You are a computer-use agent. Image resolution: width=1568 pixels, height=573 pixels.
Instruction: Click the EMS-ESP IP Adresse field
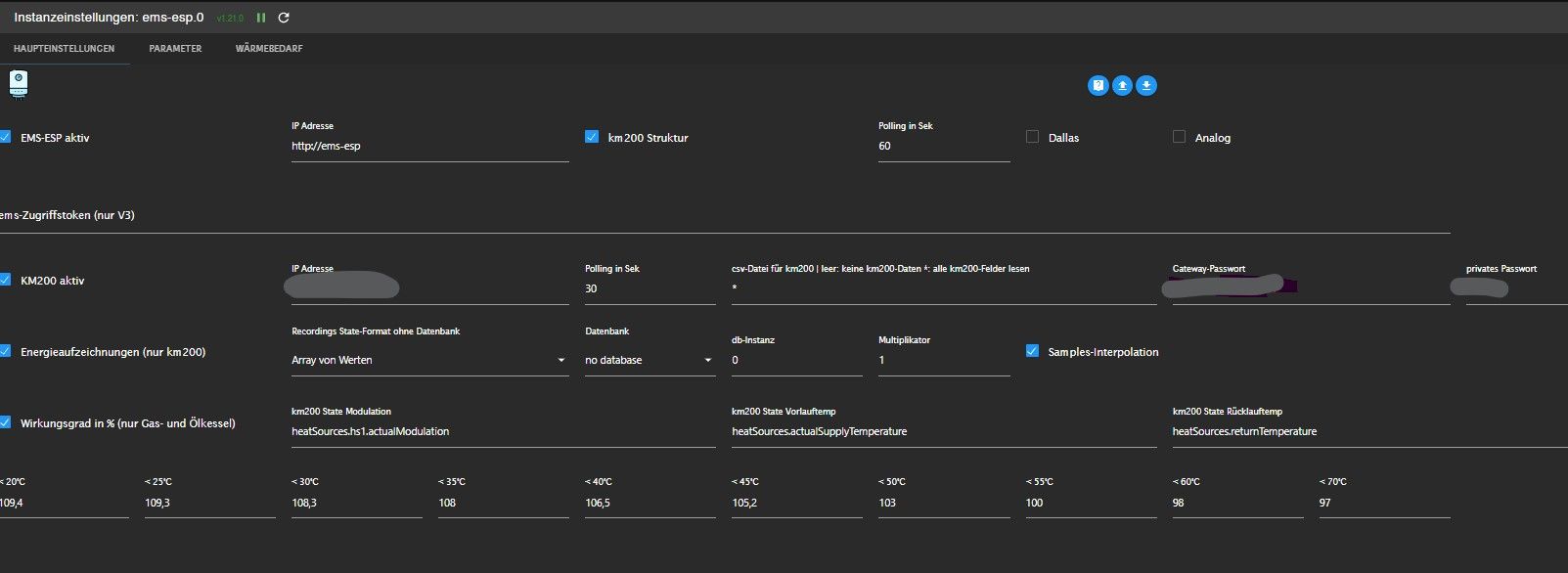point(428,147)
